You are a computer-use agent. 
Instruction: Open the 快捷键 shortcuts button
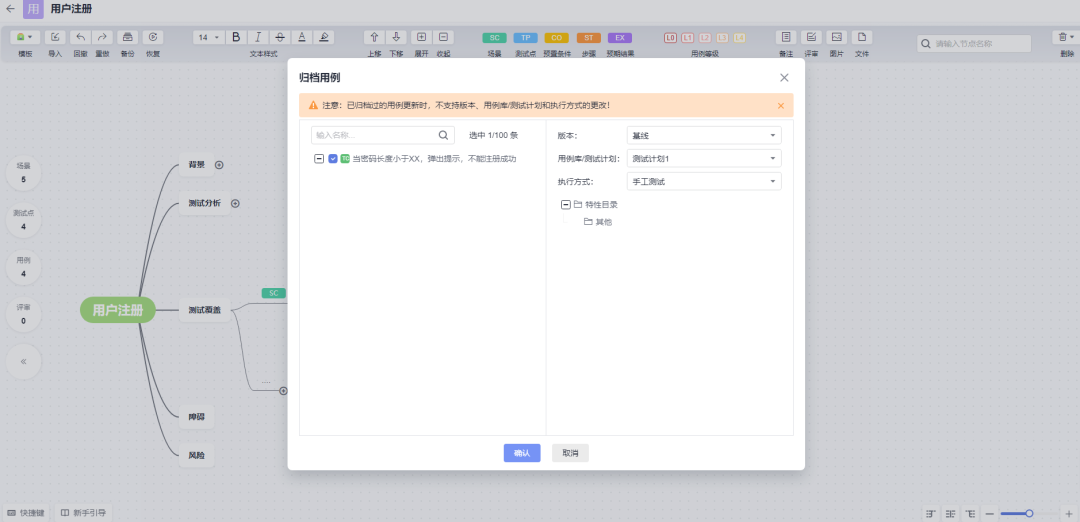coord(26,512)
